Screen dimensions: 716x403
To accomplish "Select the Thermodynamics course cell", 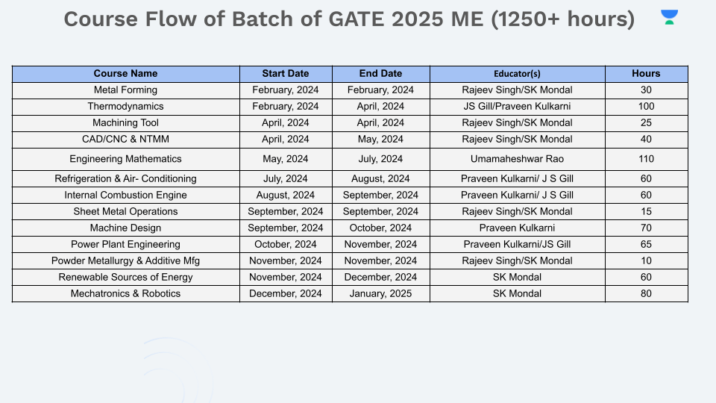I will pos(126,106).
